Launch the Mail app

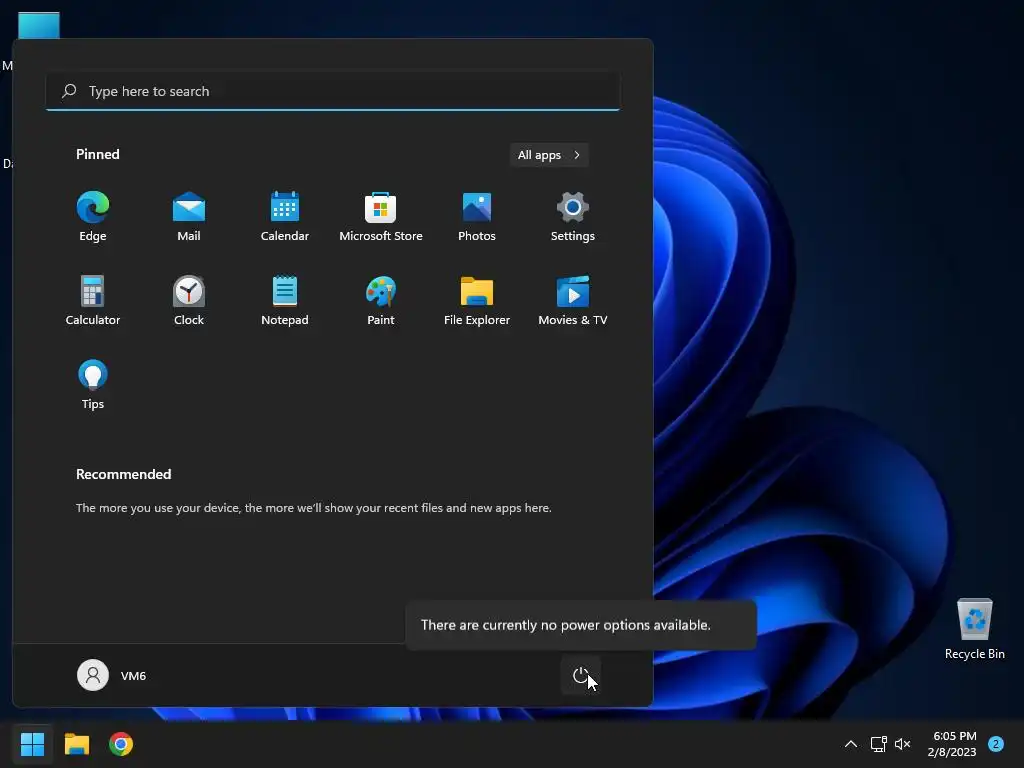click(189, 217)
